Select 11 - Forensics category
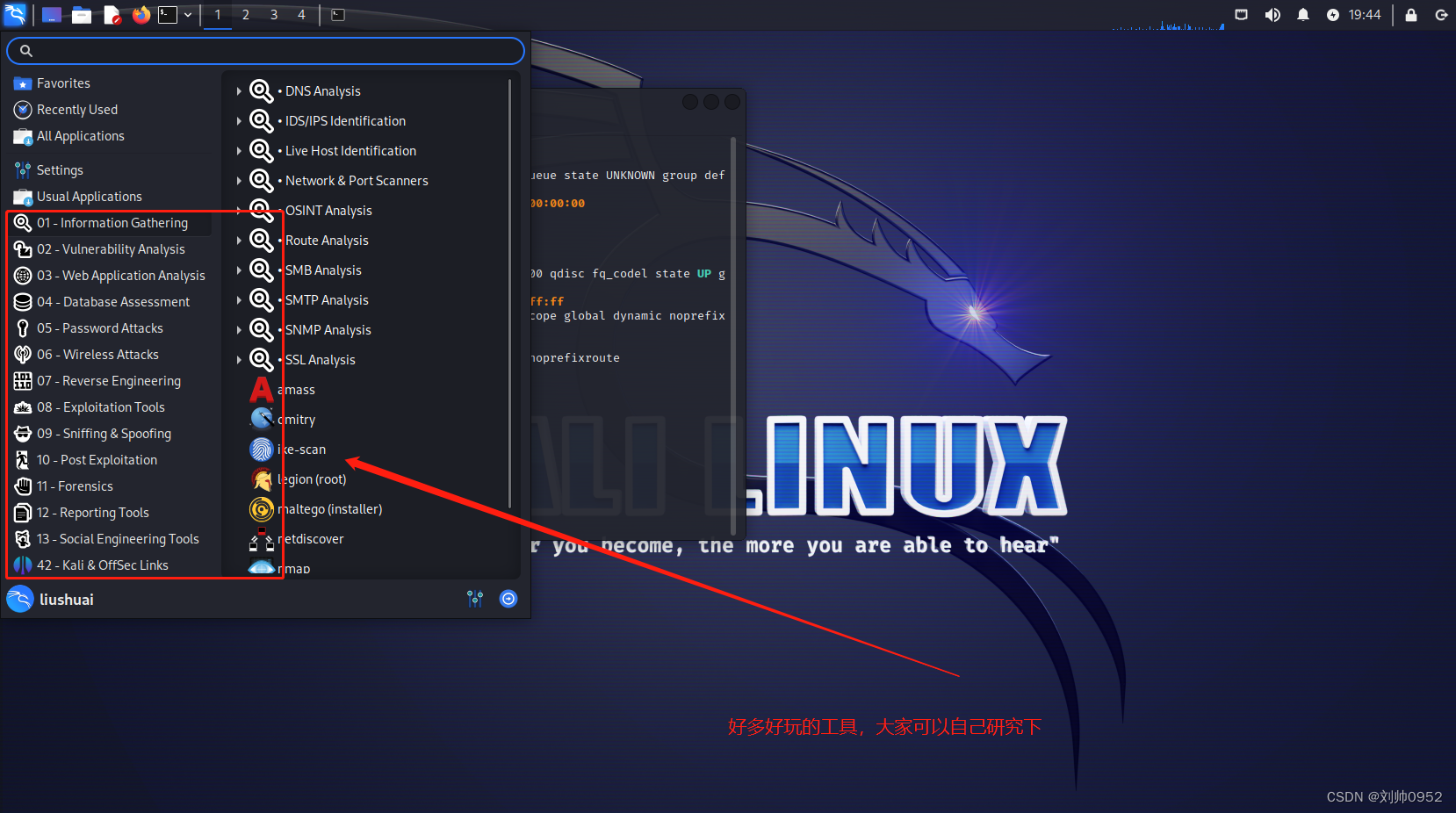The height and width of the screenshot is (813, 1456). [x=110, y=486]
